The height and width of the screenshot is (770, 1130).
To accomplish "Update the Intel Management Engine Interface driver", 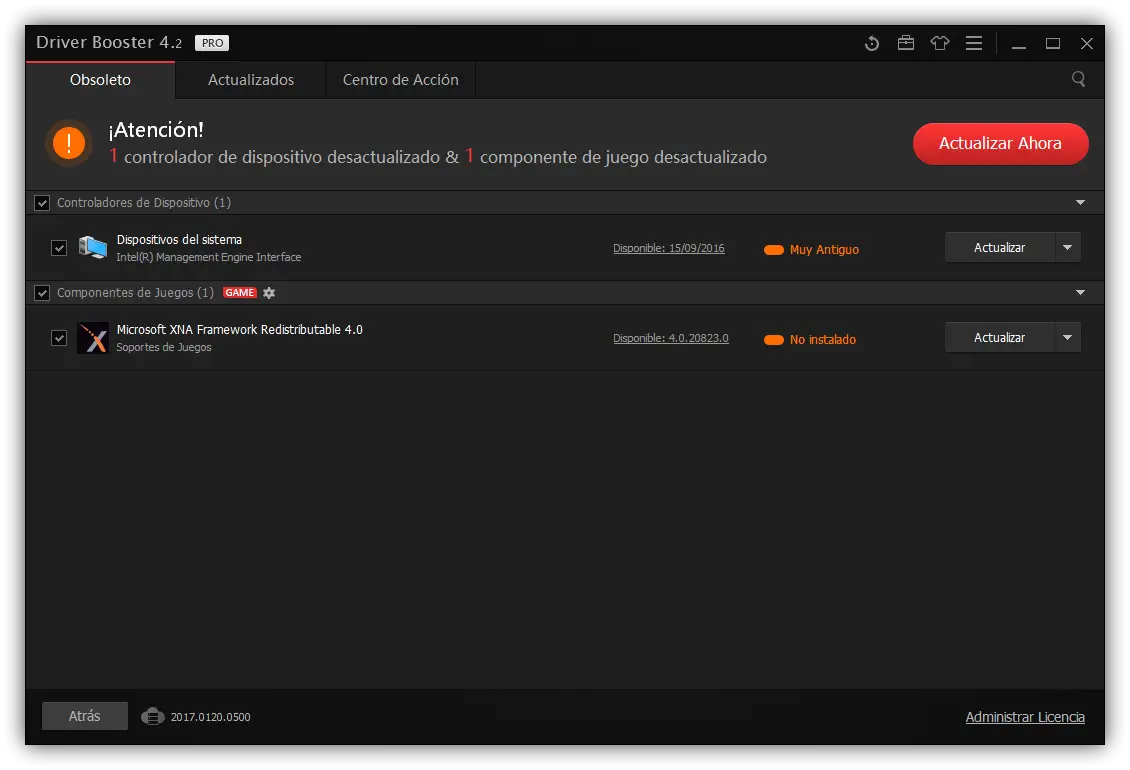I will point(1000,247).
